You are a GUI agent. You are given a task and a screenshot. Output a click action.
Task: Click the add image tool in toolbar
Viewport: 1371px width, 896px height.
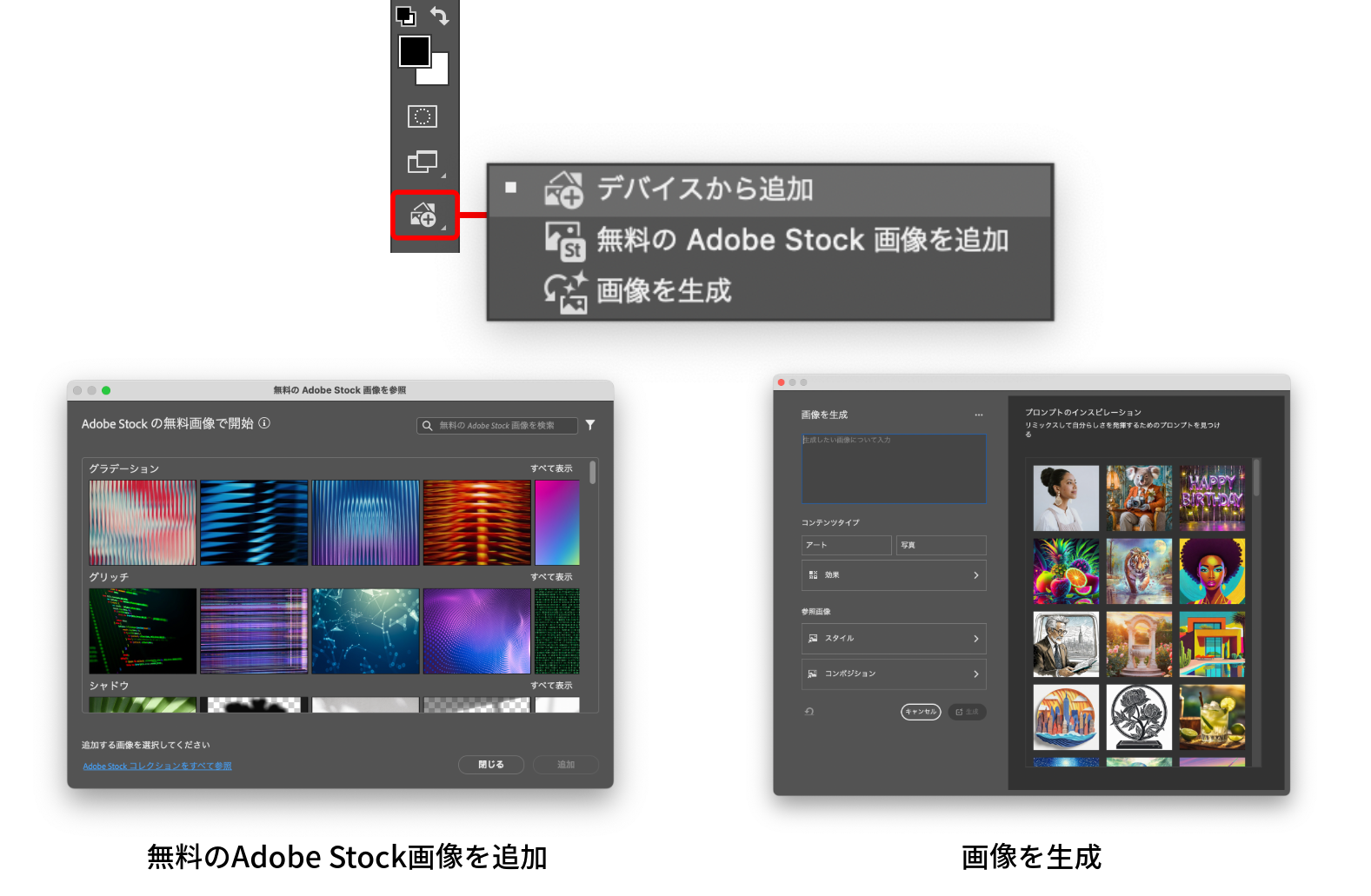423,215
